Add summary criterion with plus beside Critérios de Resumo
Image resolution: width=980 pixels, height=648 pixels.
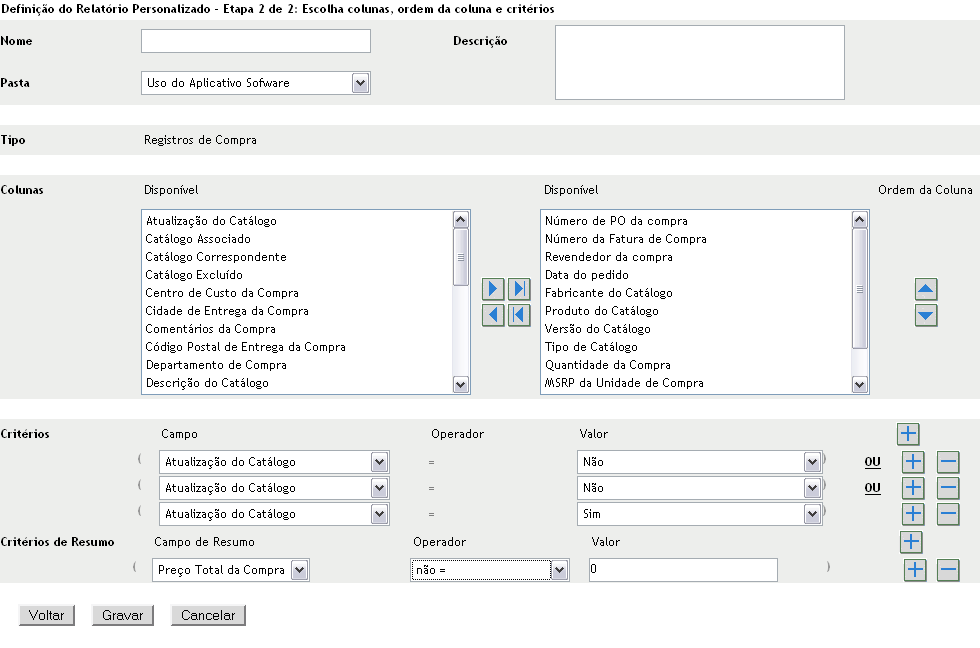point(910,542)
